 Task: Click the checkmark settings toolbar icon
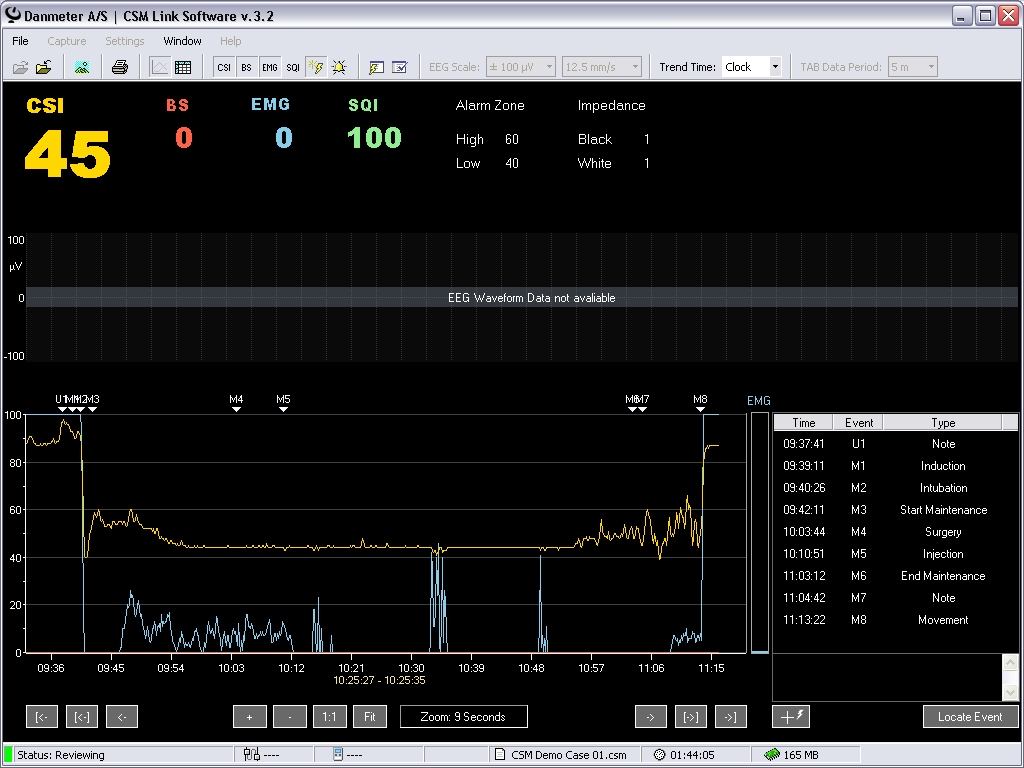point(400,67)
